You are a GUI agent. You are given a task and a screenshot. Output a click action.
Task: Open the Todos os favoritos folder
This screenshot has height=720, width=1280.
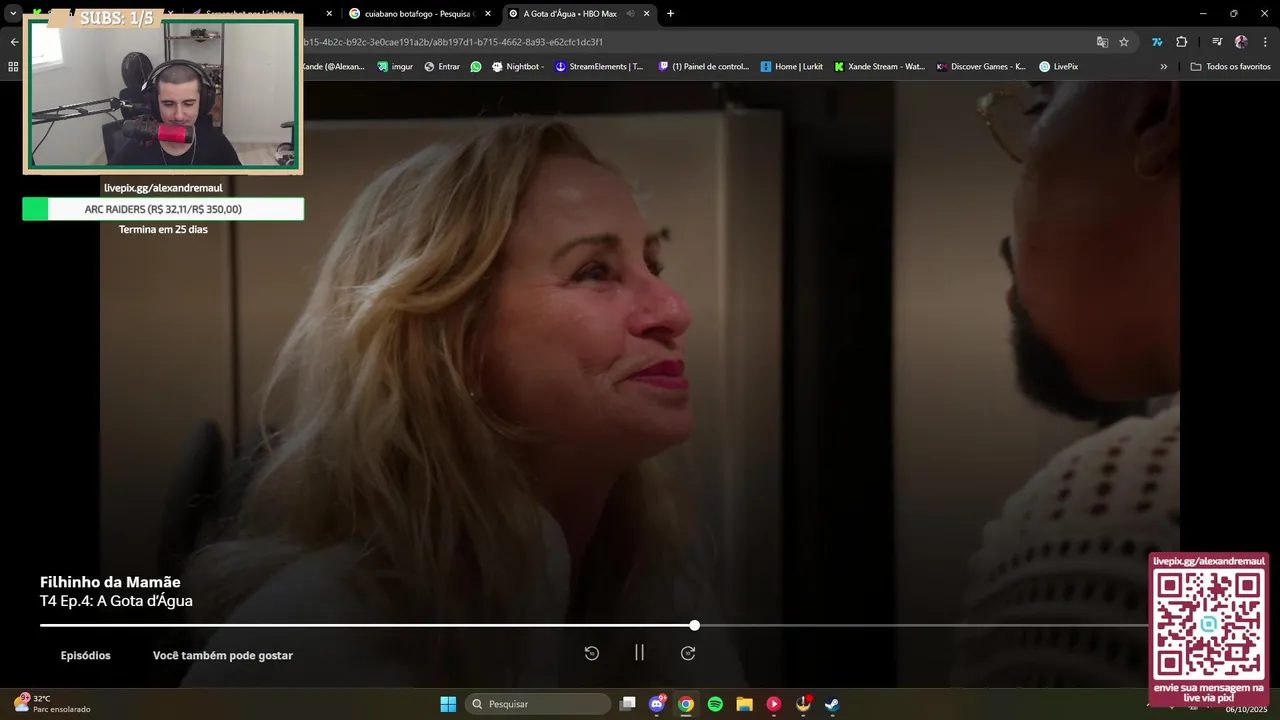click(x=1230, y=67)
